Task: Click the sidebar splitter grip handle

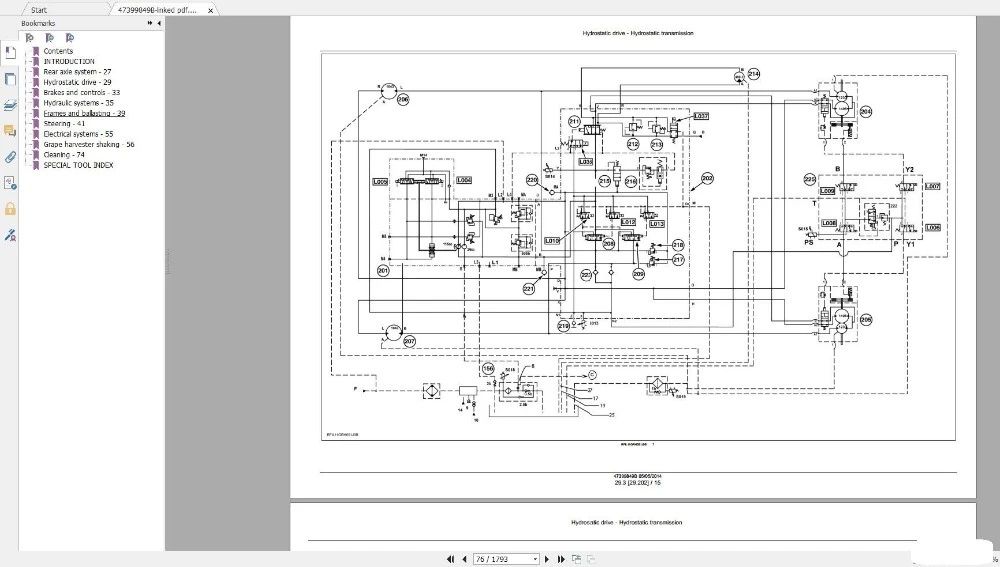Action: (x=168, y=261)
